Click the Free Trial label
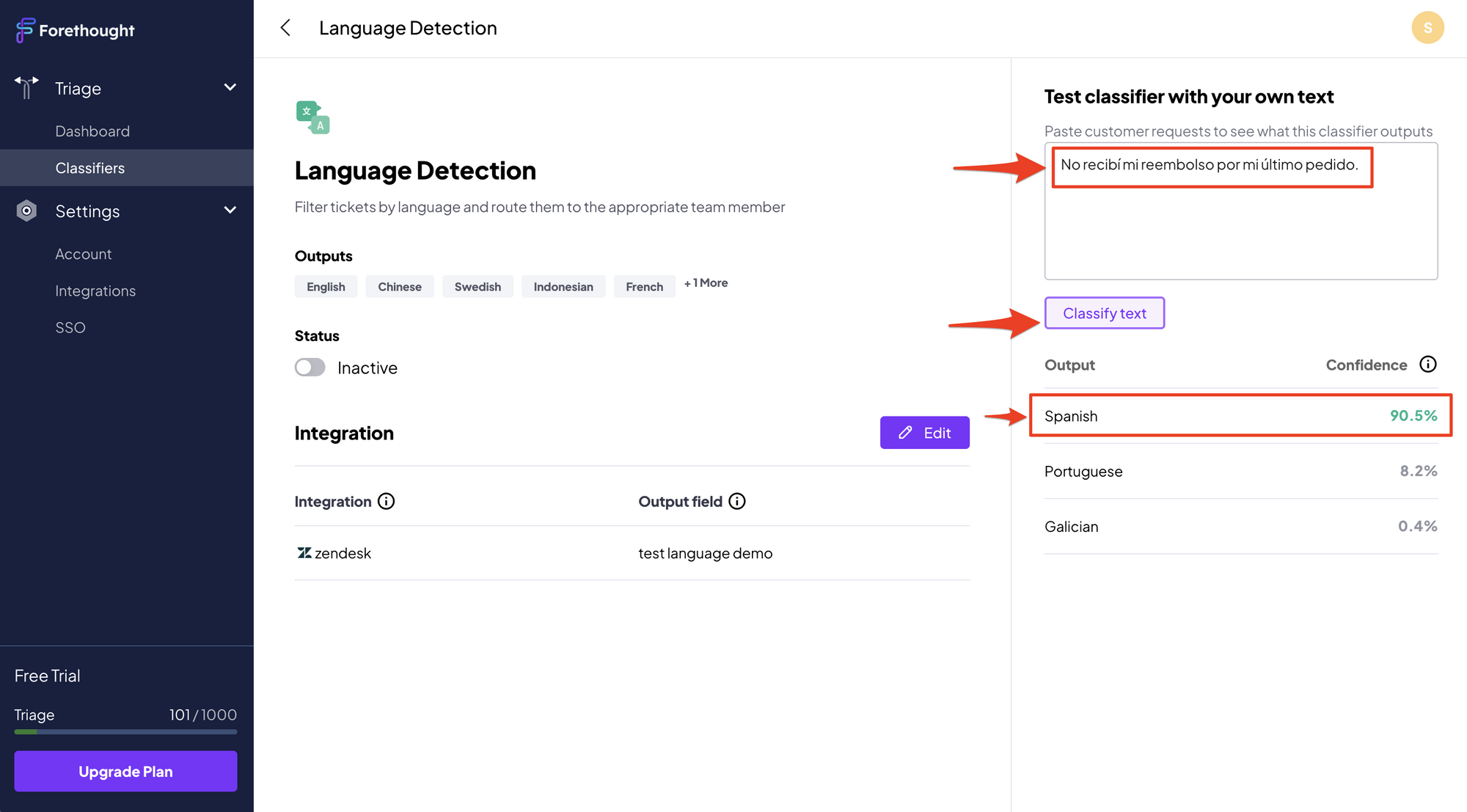Viewport: 1467px width, 812px height. point(48,676)
